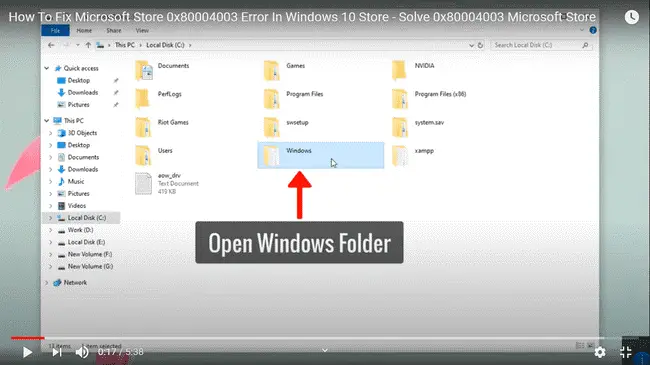Image resolution: width=650 pixels, height=365 pixels.
Task: Select Network in sidebar
Action: click(75, 282)
